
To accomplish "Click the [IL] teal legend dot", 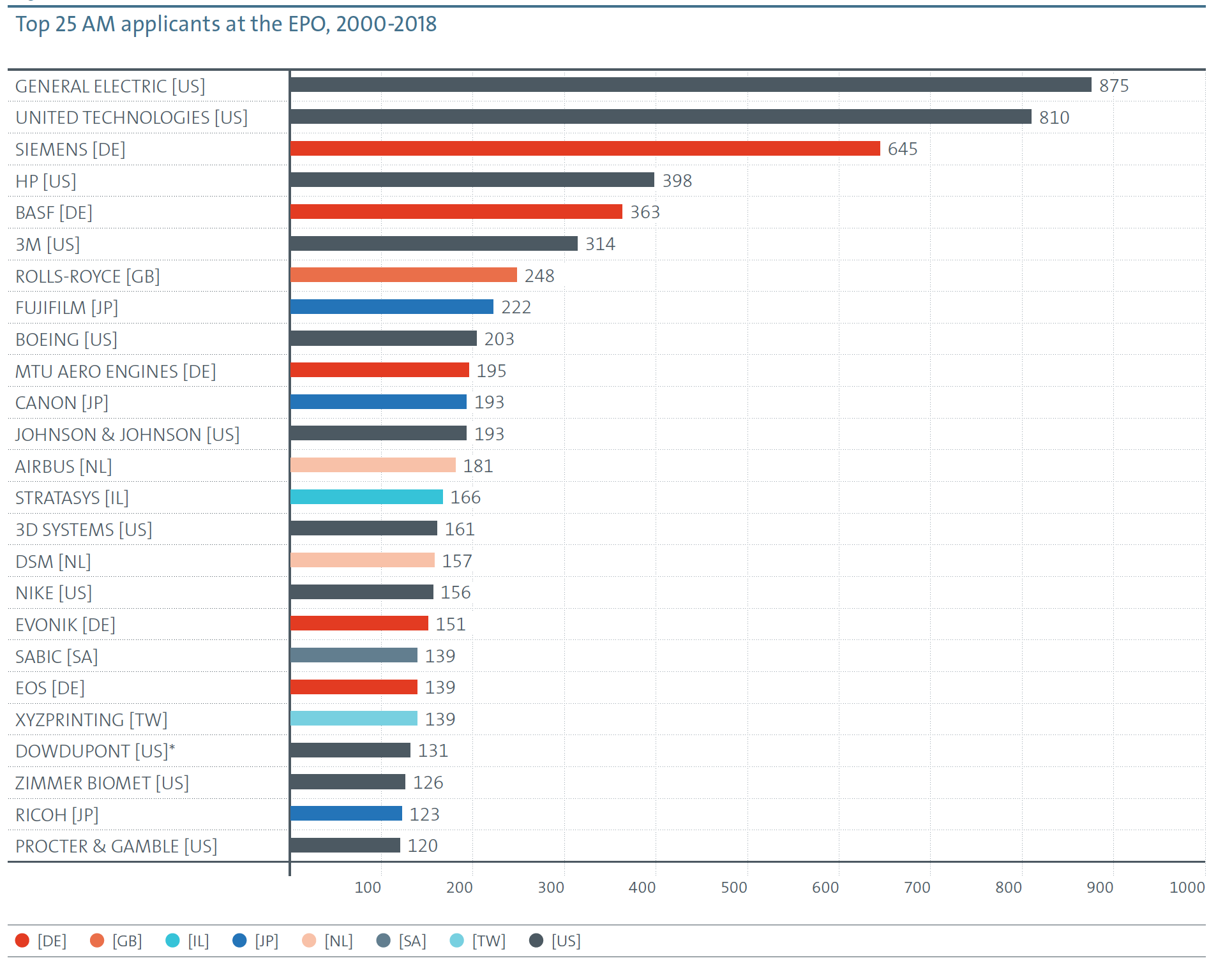I will point(172,941).
